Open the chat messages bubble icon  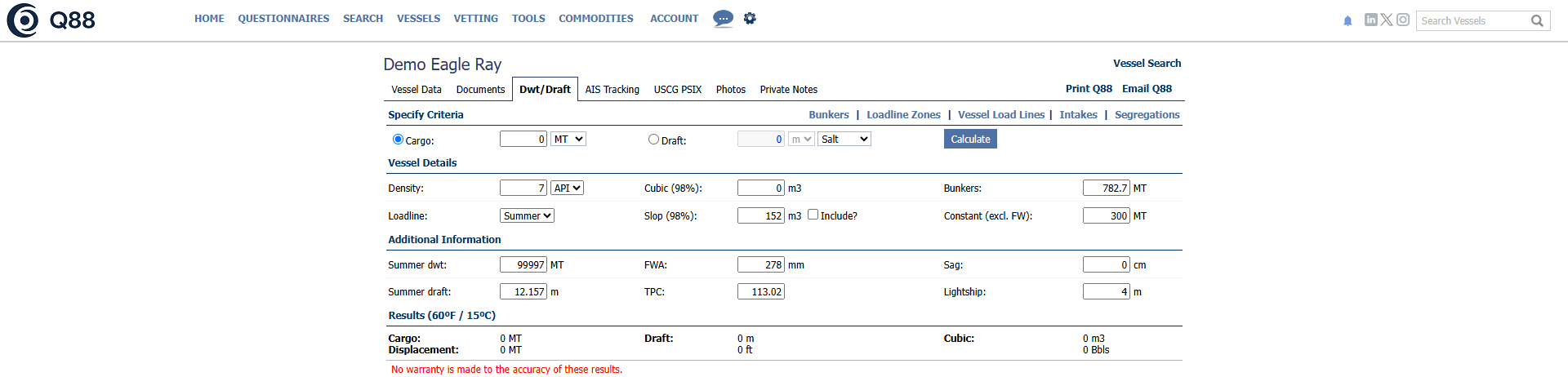click(723, 18)
